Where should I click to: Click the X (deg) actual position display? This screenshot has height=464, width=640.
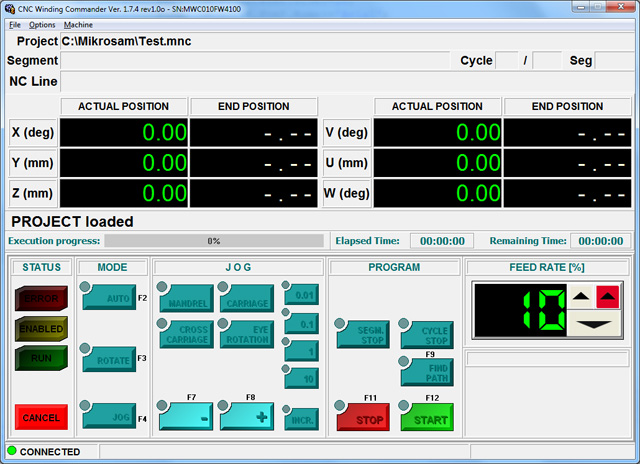[124, 133]
